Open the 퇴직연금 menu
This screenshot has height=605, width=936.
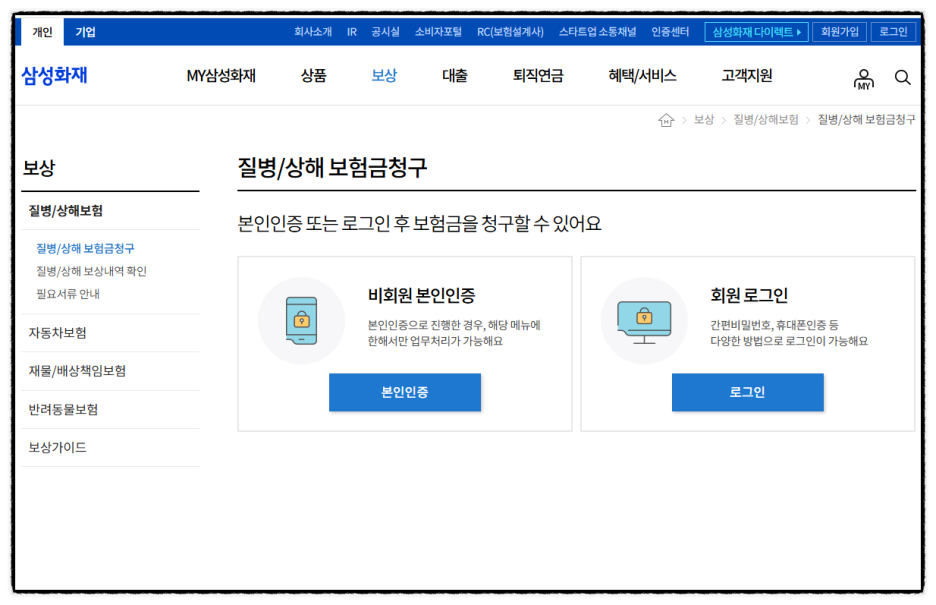[x=538, y=76]
